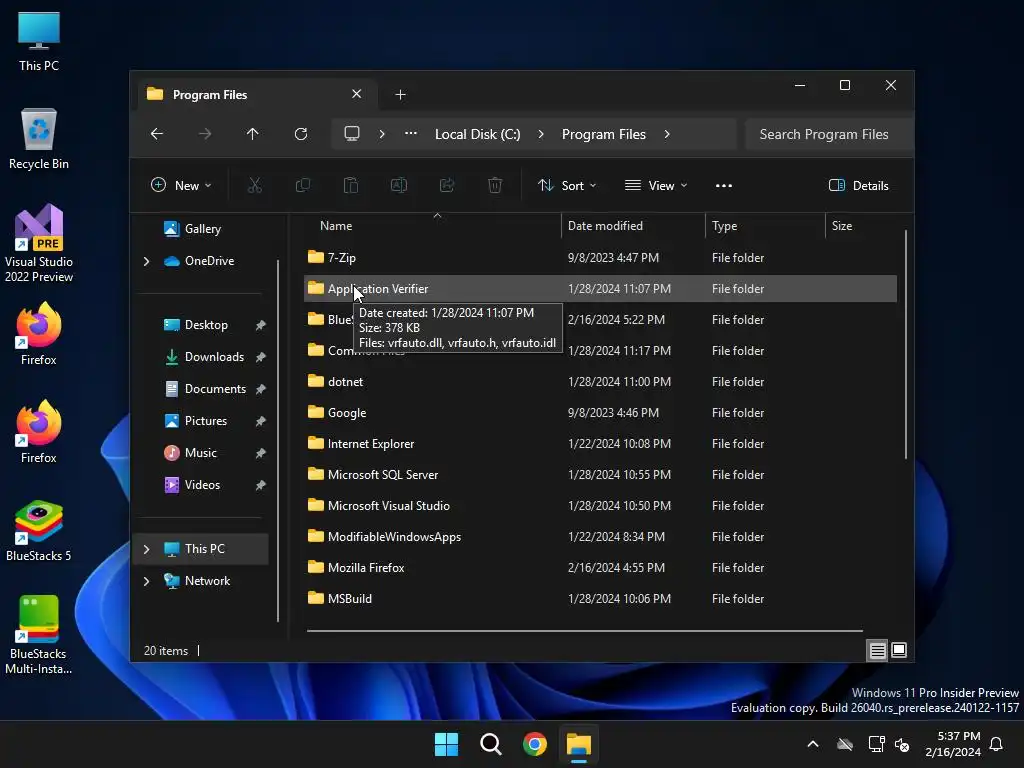Open the See more ellipsis menu
This screenshot has height=768, width=1024.
click(x=724, y=185)
